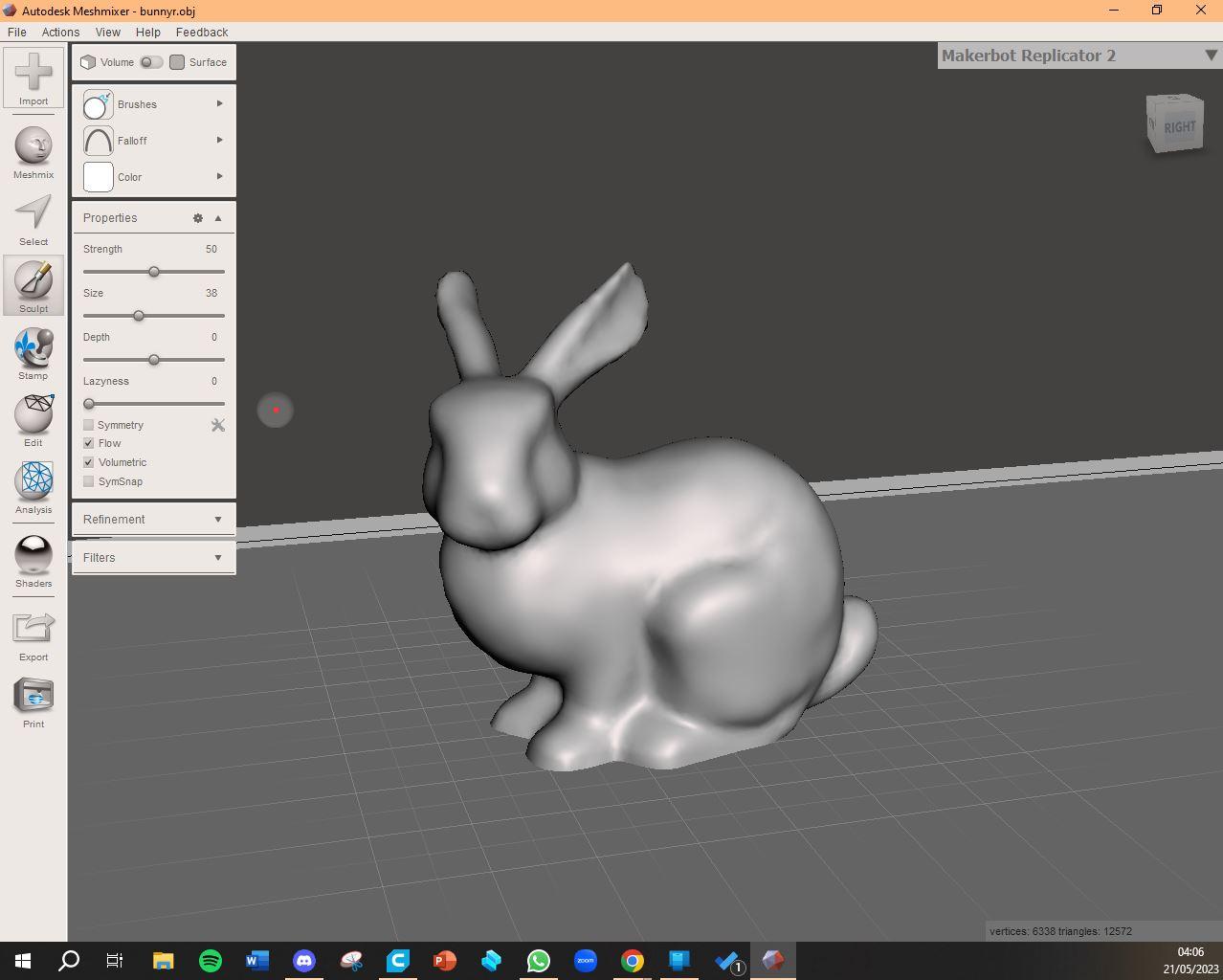Open the Actions menu
1223x980 pixels.
coord(60,32)
